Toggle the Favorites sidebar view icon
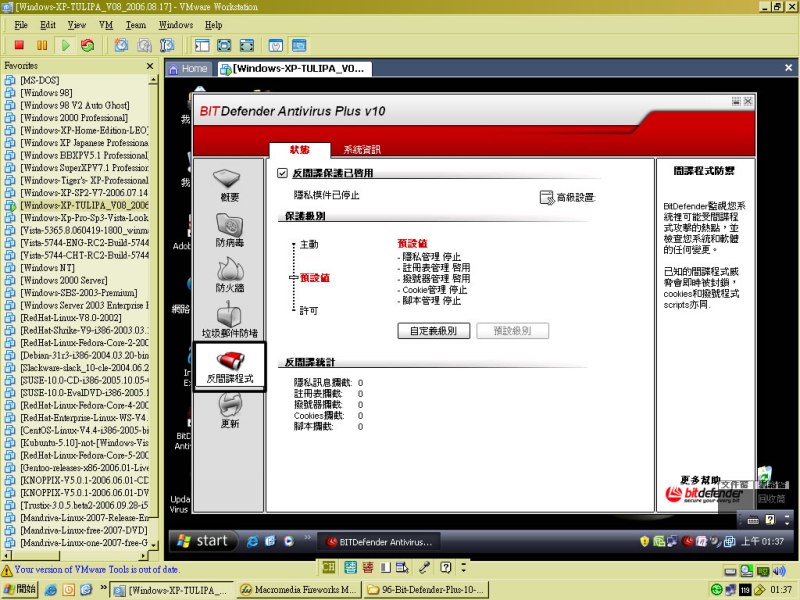Image resolution: width=800 pixels, height=600 pixels. click(202, 45)
